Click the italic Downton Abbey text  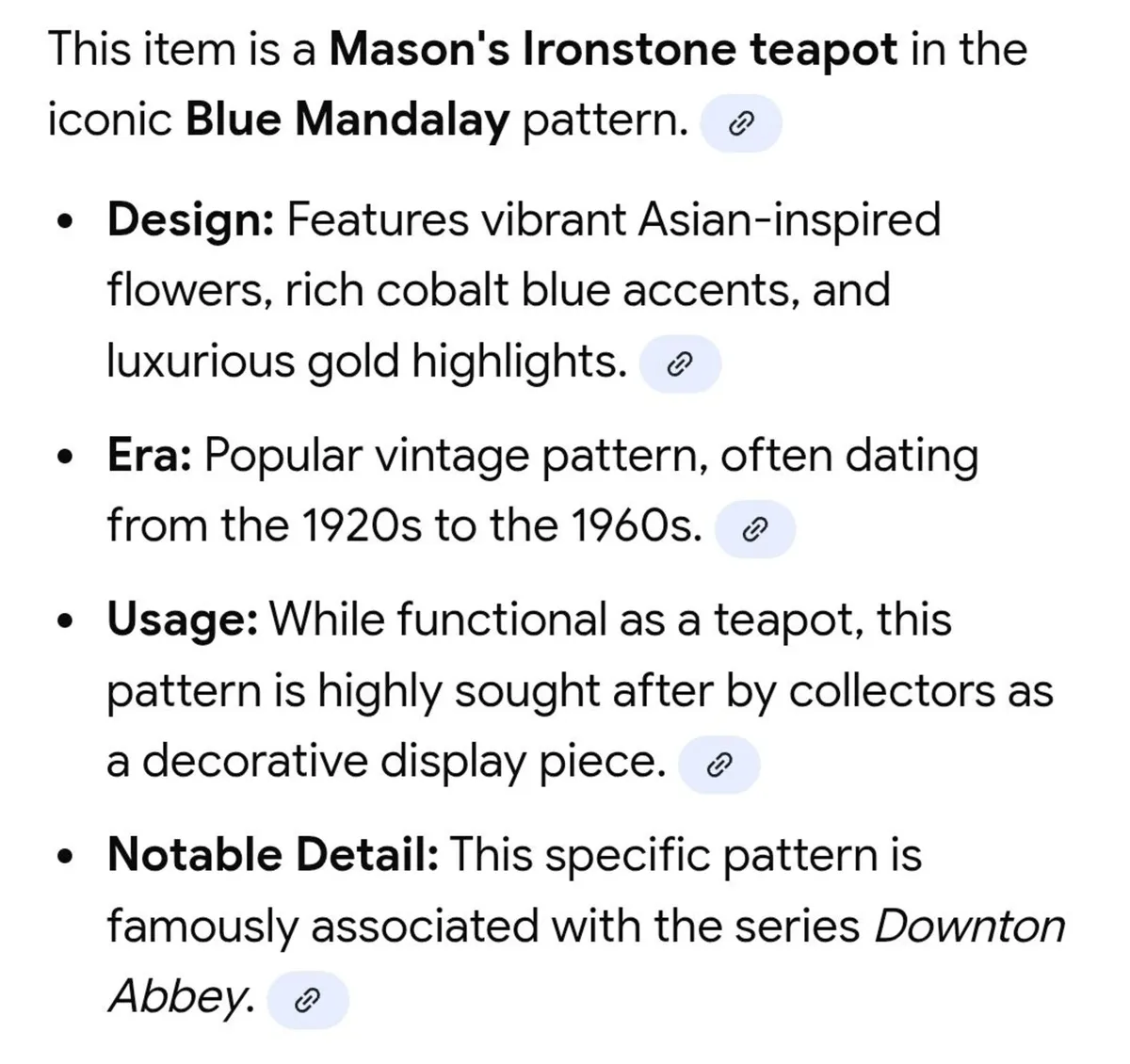pyautogui.click(x=969, y=926)
